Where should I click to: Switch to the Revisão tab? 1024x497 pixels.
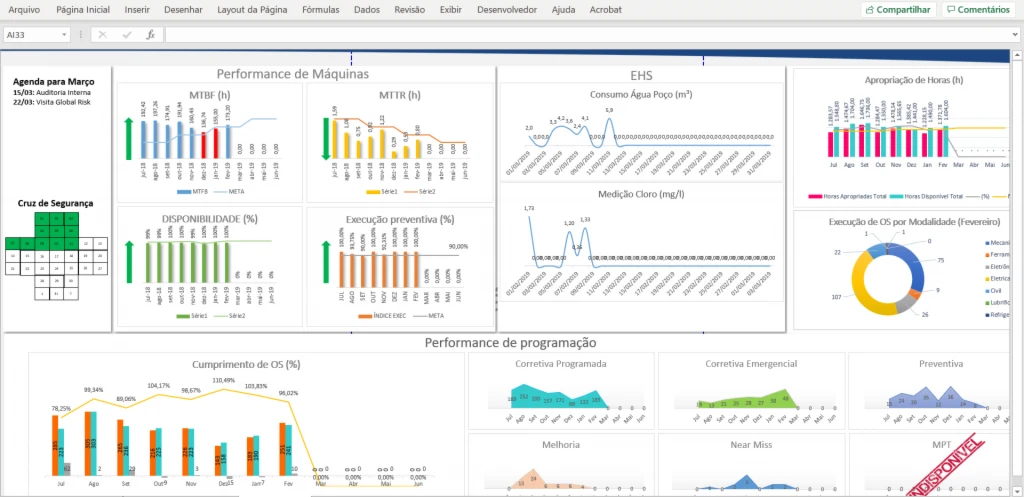pos(409,10)
